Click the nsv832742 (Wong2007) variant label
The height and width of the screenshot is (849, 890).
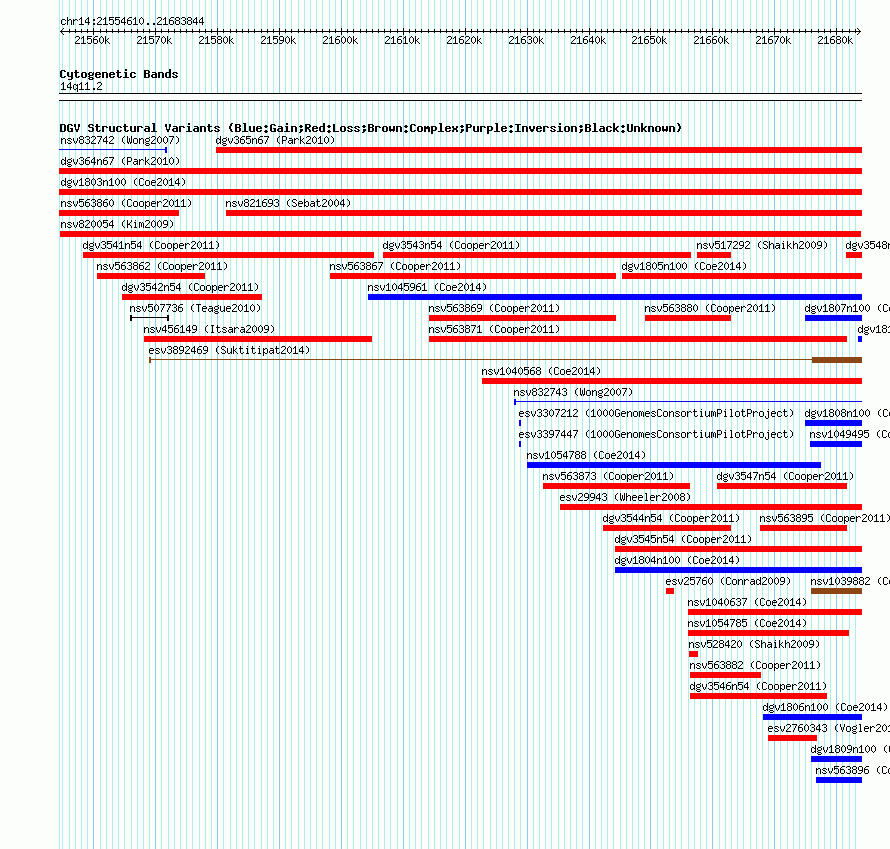click(x=120, y=140)
